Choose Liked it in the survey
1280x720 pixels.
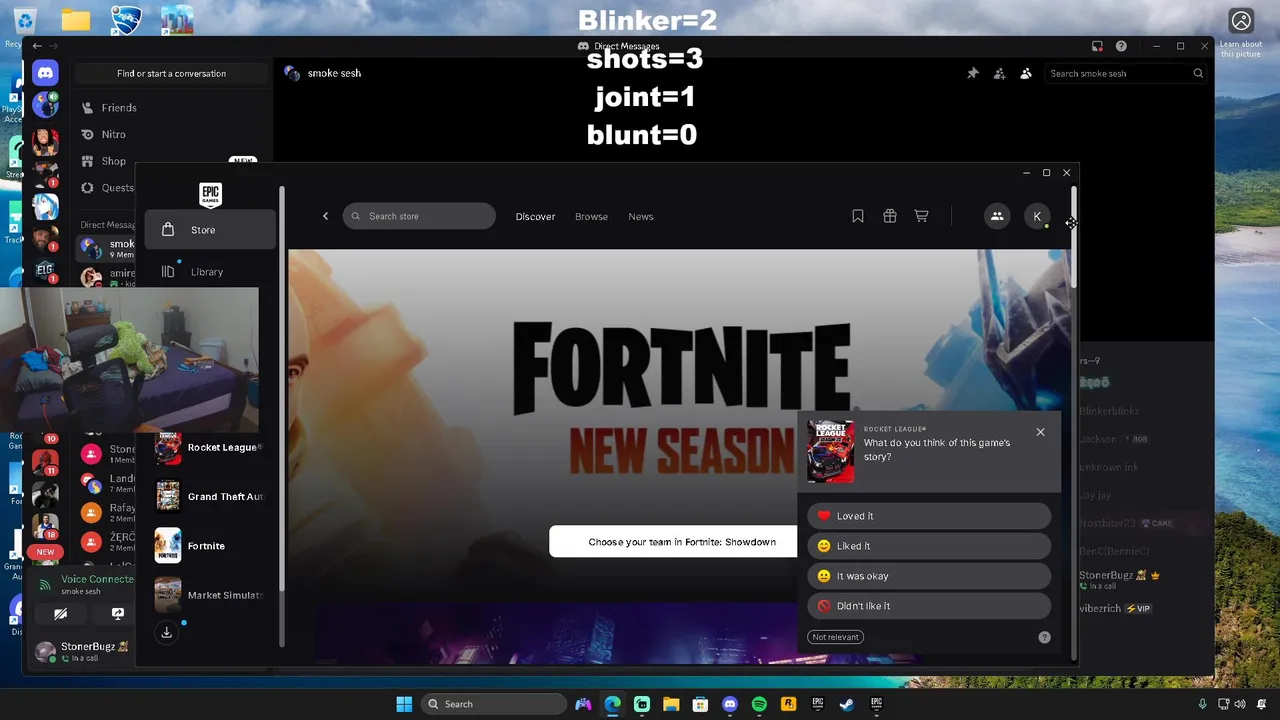[929, 546]
